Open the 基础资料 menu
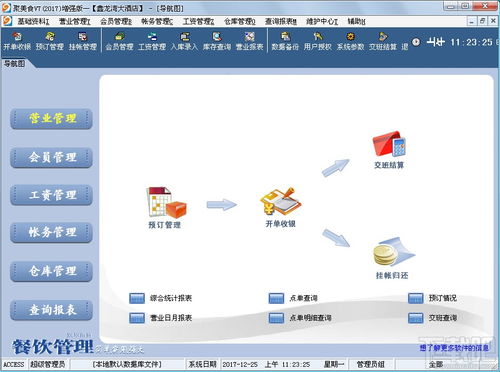Image resolution: width=500 pixels, height=372 pixels. (33, 22)
